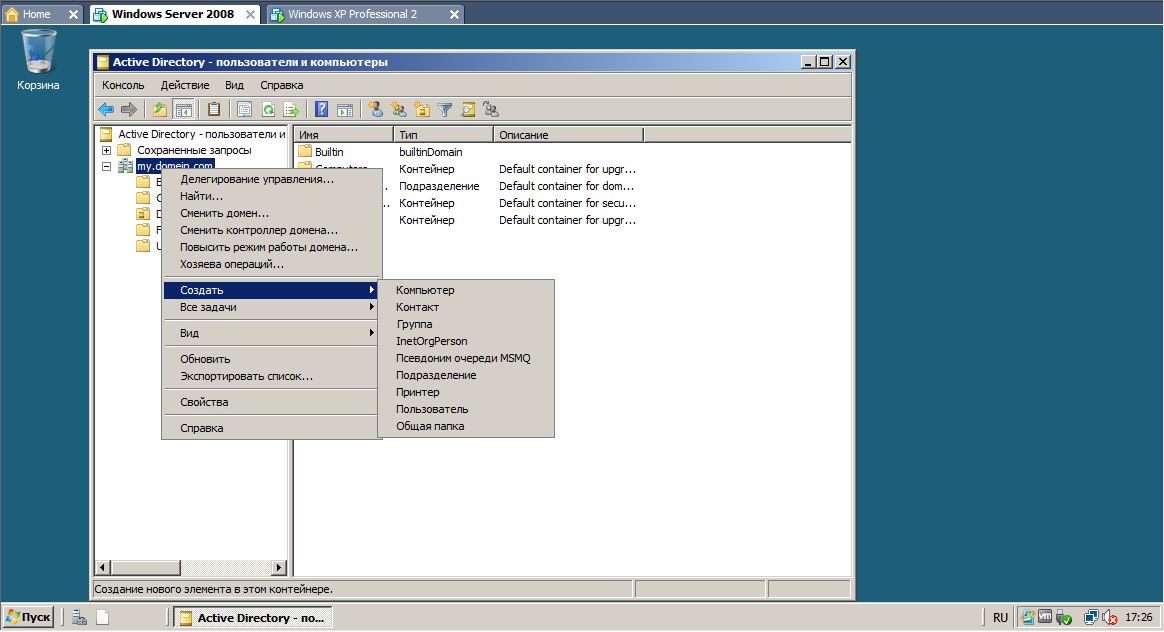Open the Вид submenu in context menu

(271, 333)
